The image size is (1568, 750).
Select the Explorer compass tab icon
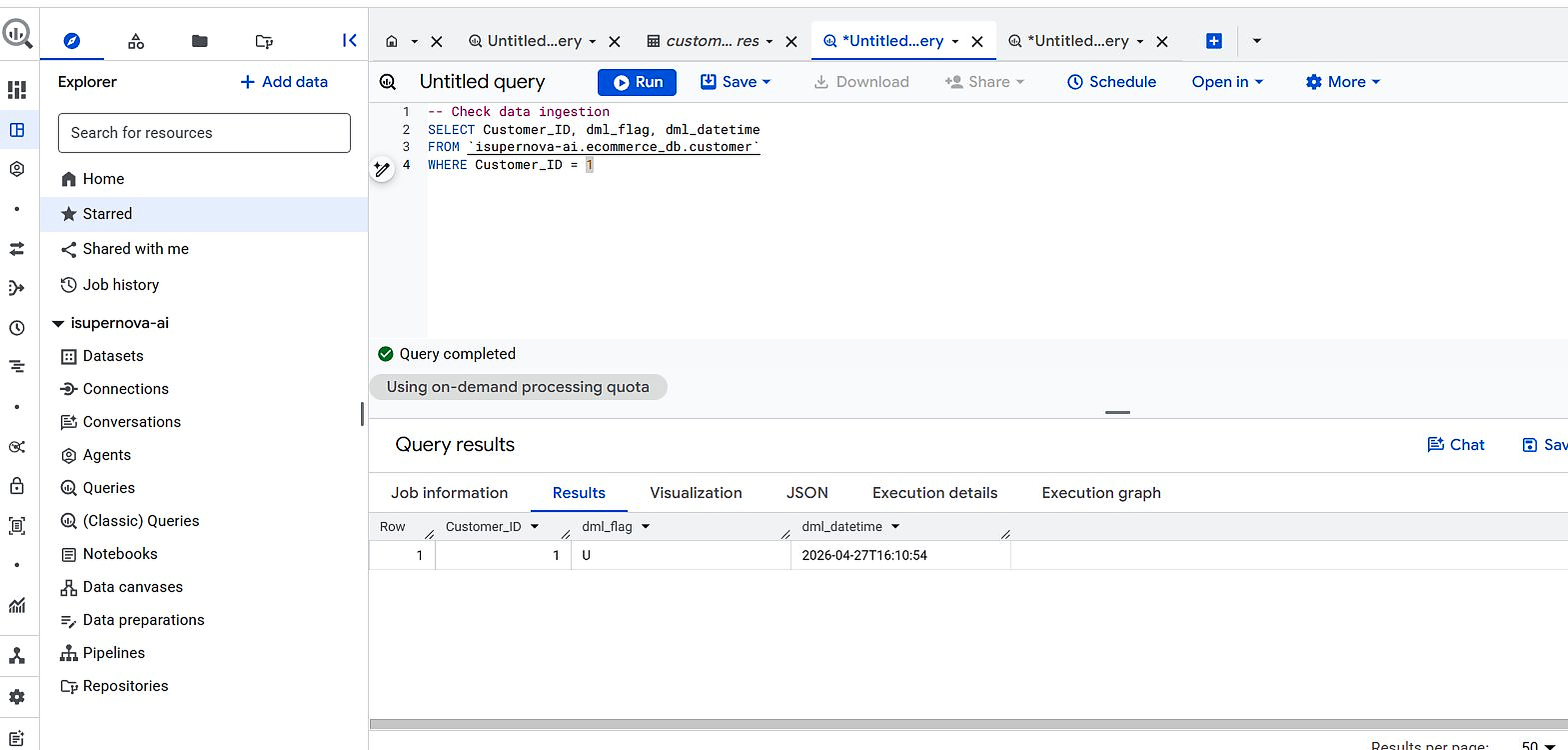click(72, 41)
